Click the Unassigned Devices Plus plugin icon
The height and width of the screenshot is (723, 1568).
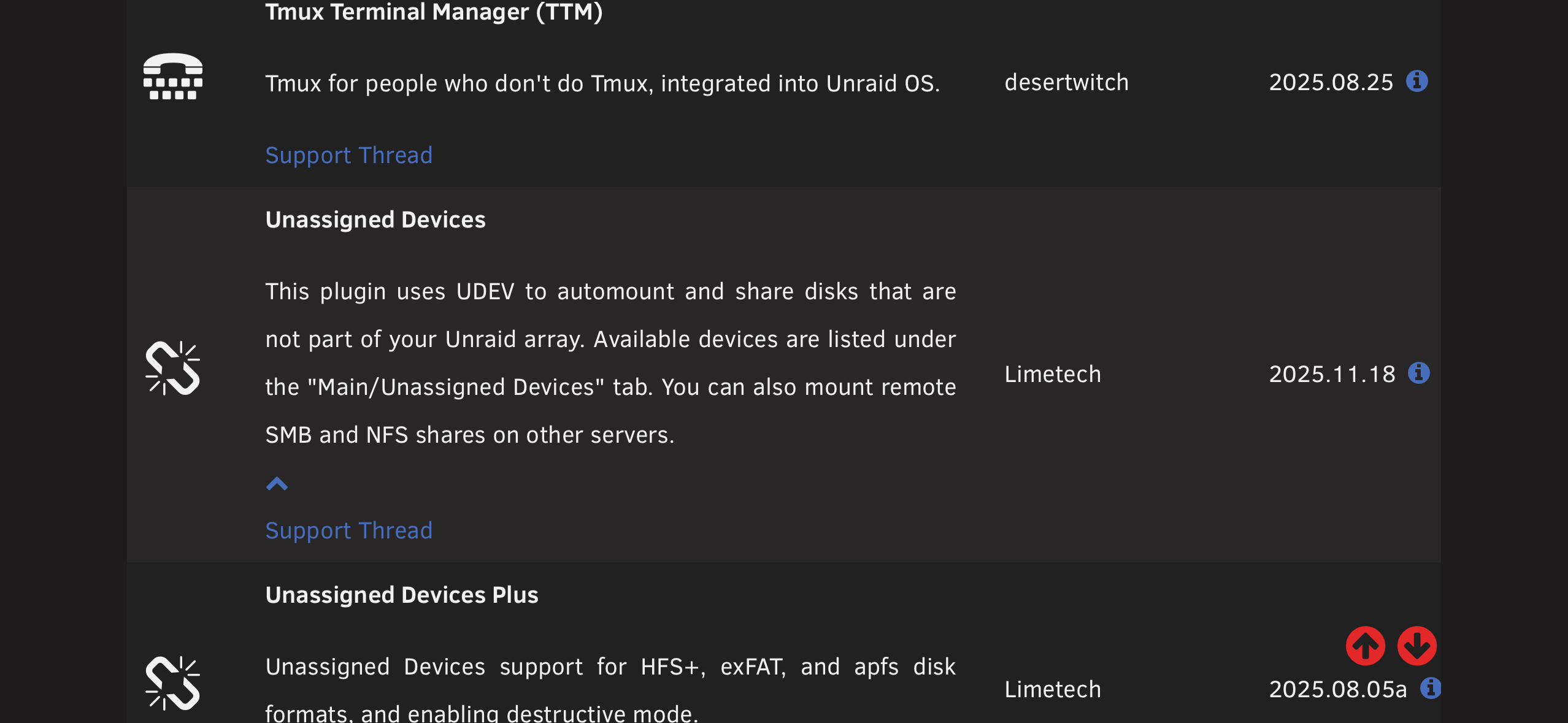(x=173, y=683)
